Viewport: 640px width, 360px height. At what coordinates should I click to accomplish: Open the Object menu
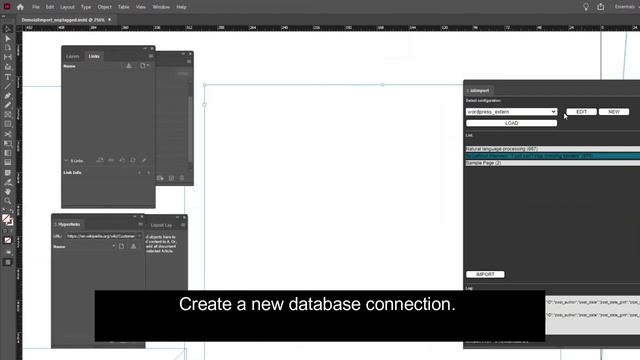104,7
